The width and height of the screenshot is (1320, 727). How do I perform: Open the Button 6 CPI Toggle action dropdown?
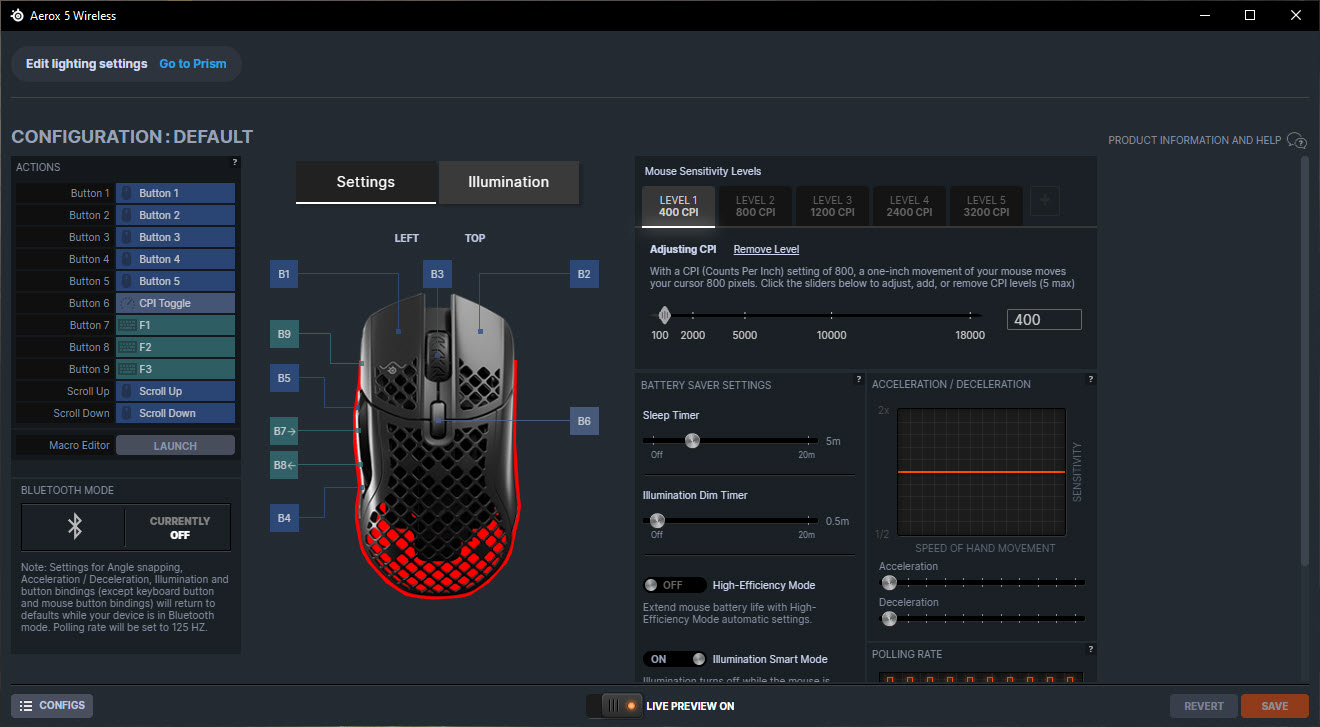[175, 303]
